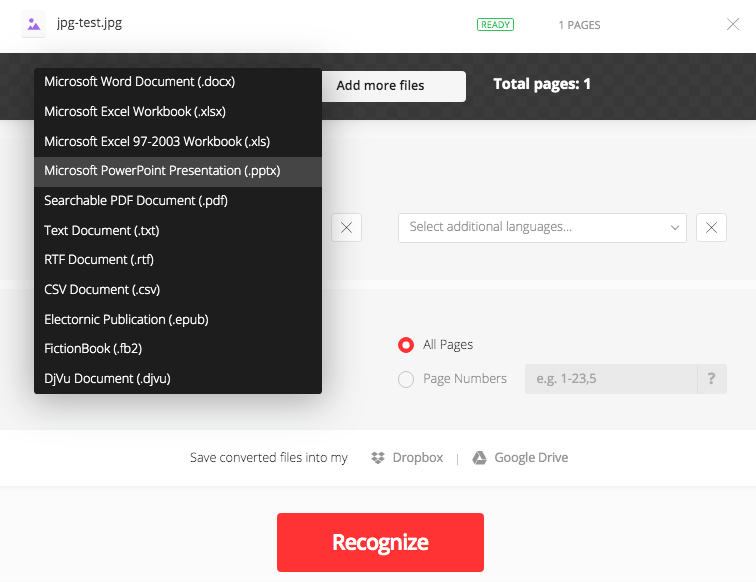Image resolution: width=756 pixels, height=582 pixels.
Task: Click the Dropbox icon
Action: coord(378,458)
